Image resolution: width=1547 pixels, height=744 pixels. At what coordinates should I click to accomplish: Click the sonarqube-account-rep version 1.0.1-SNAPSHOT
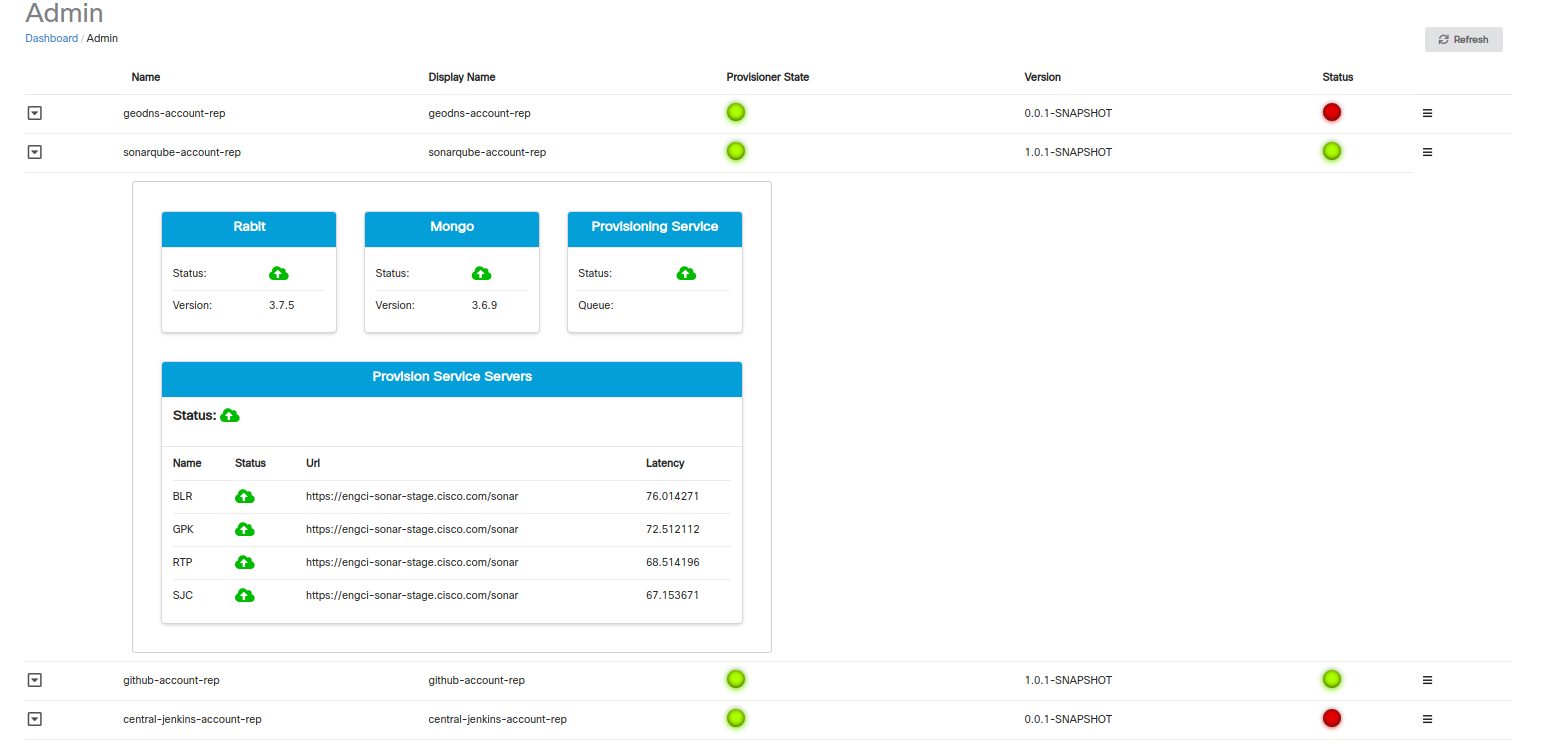(1068, 152)
